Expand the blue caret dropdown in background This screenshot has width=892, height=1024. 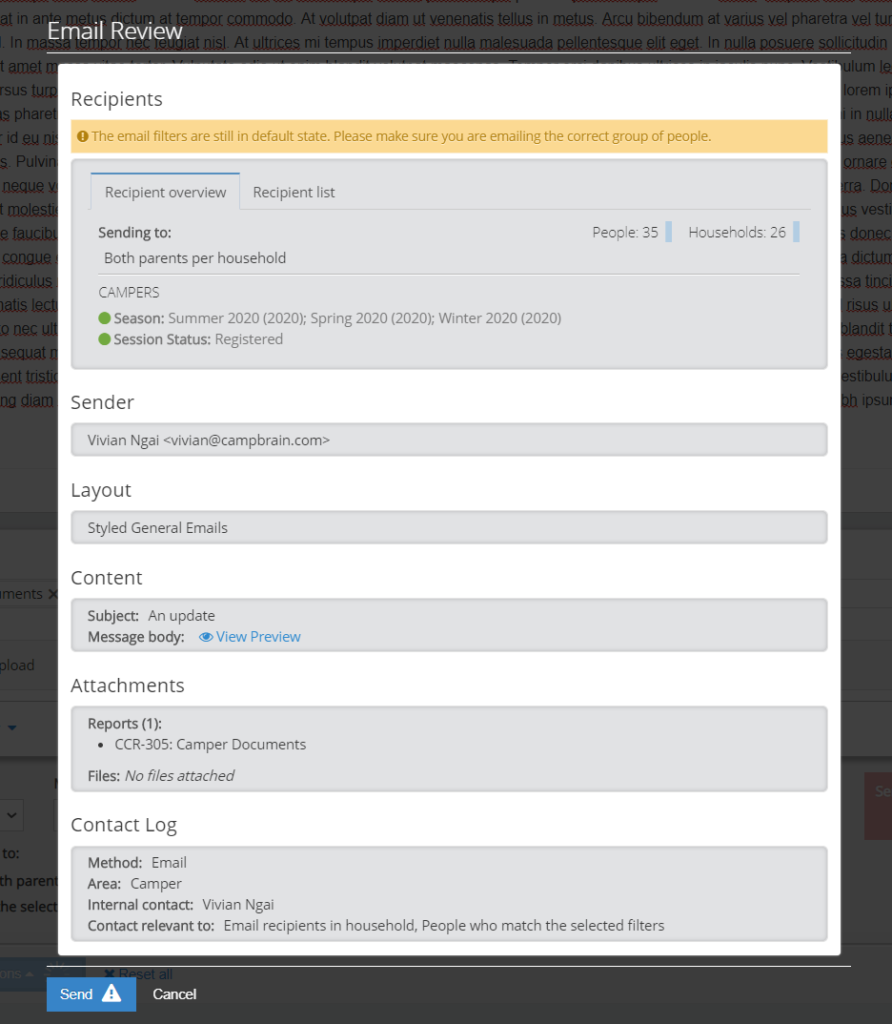12,728
